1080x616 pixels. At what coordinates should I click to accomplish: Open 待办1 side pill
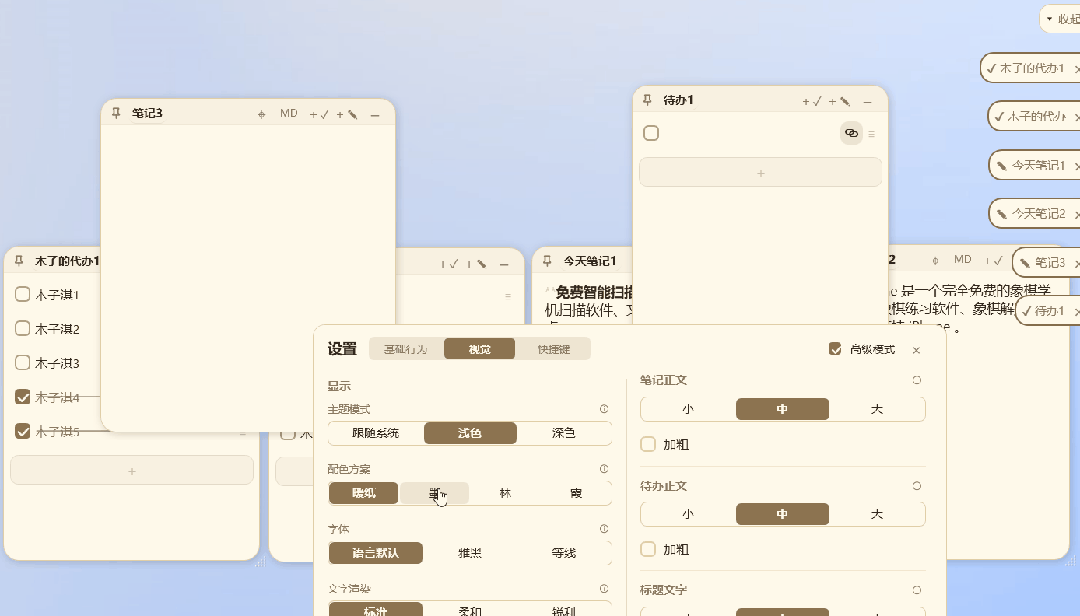pos(1048,311)
